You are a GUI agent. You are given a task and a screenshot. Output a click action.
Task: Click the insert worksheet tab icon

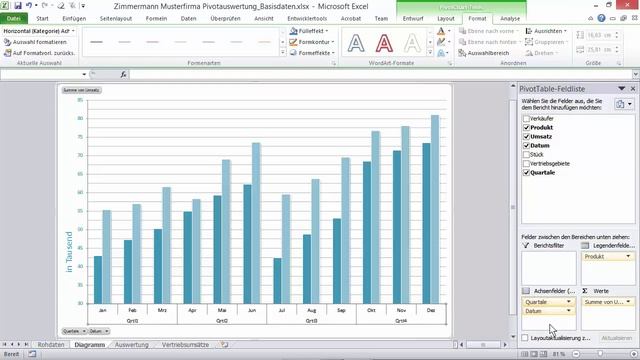pos(224,344)
